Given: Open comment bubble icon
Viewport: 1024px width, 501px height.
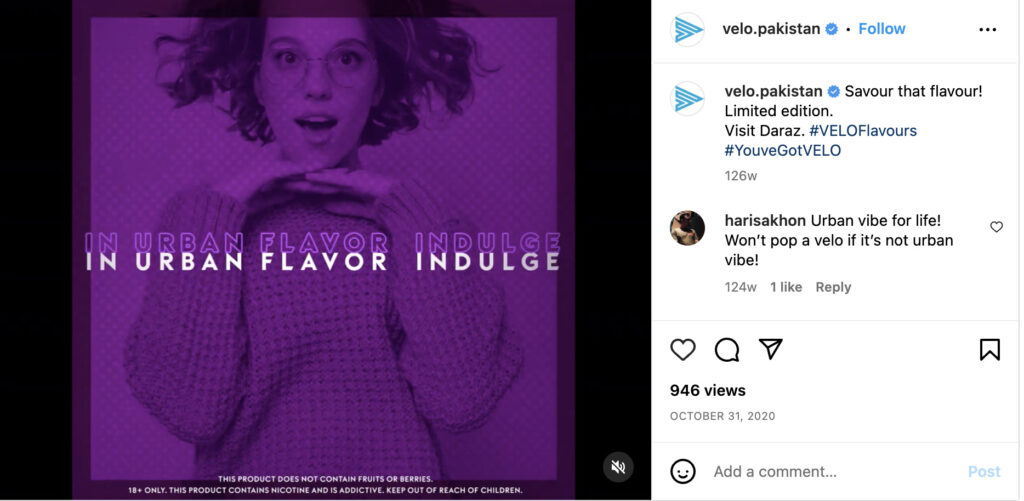Looking at the screenshot, I should click(727, 350).
